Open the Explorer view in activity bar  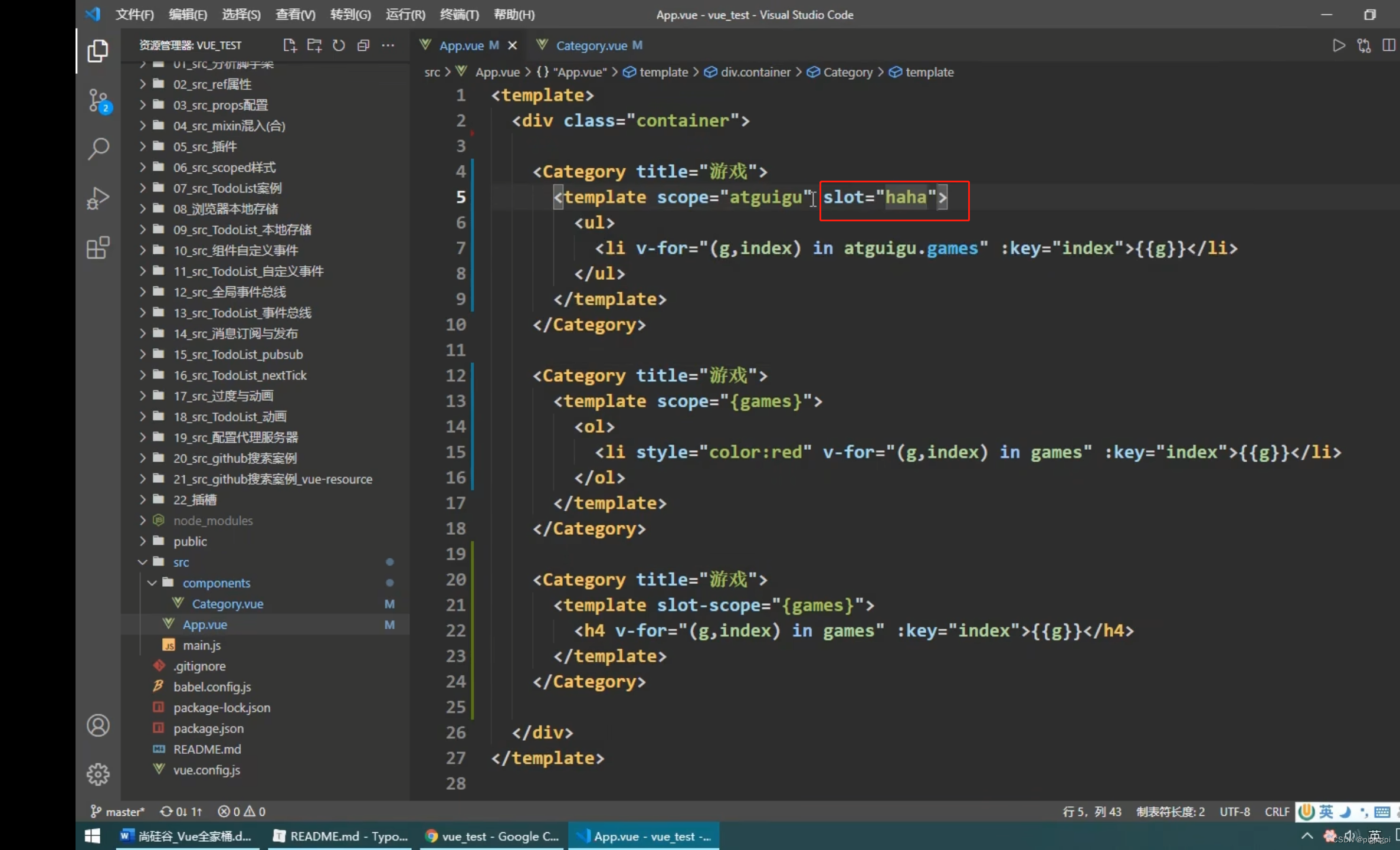[98, 51]
